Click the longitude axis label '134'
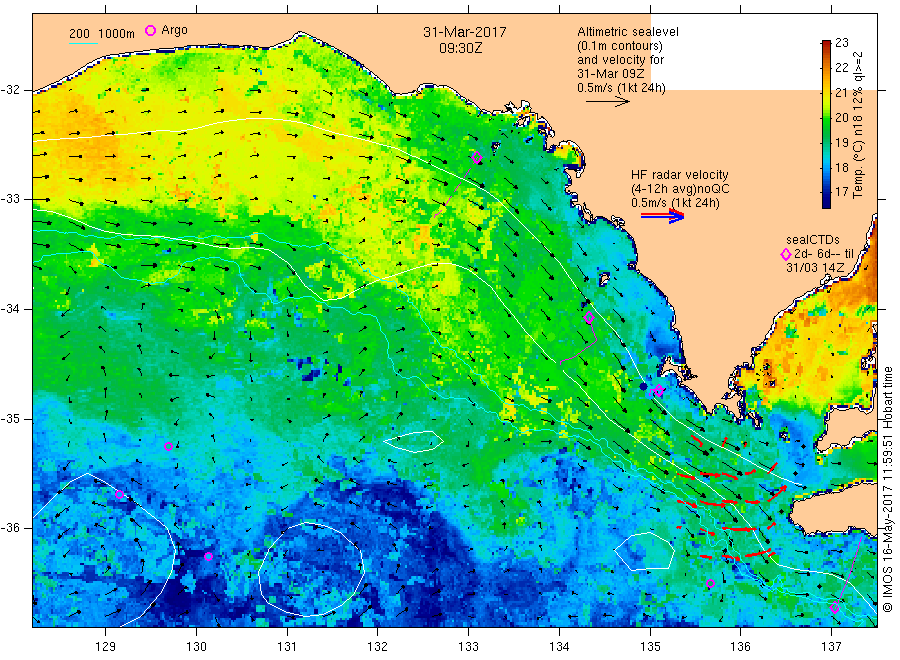Image resolution: width=900 pixels, height=660 pixels. click(559, 647)
